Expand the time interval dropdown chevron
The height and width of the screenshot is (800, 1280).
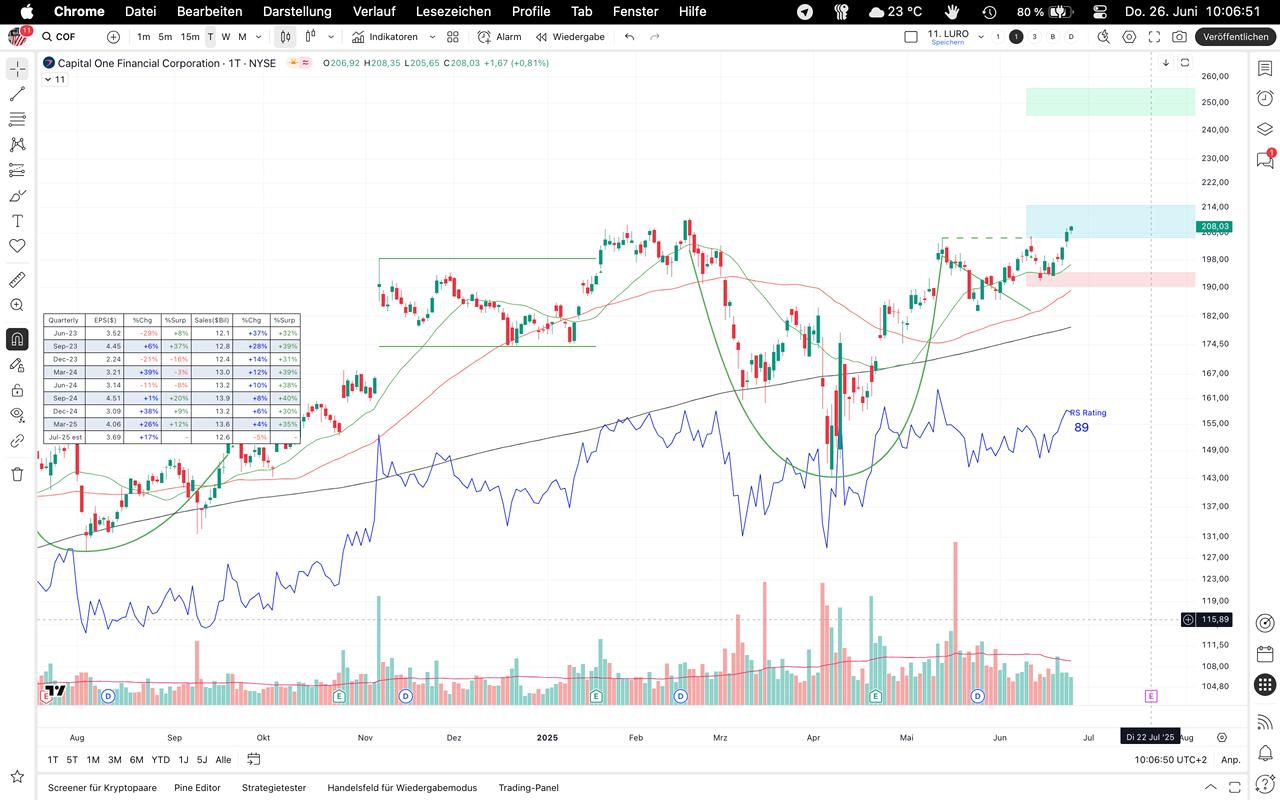coord(259,37)
